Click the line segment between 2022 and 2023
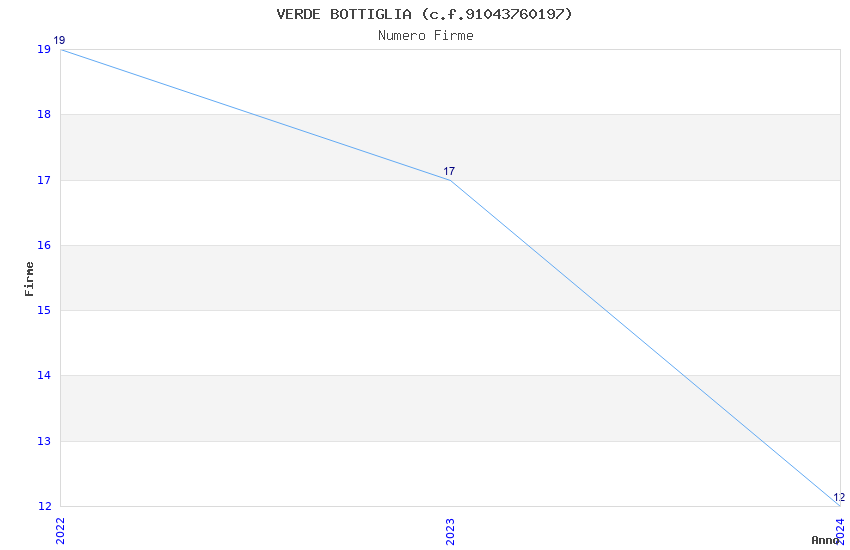The height and width of the screenshot is (550, 850). 255,115
